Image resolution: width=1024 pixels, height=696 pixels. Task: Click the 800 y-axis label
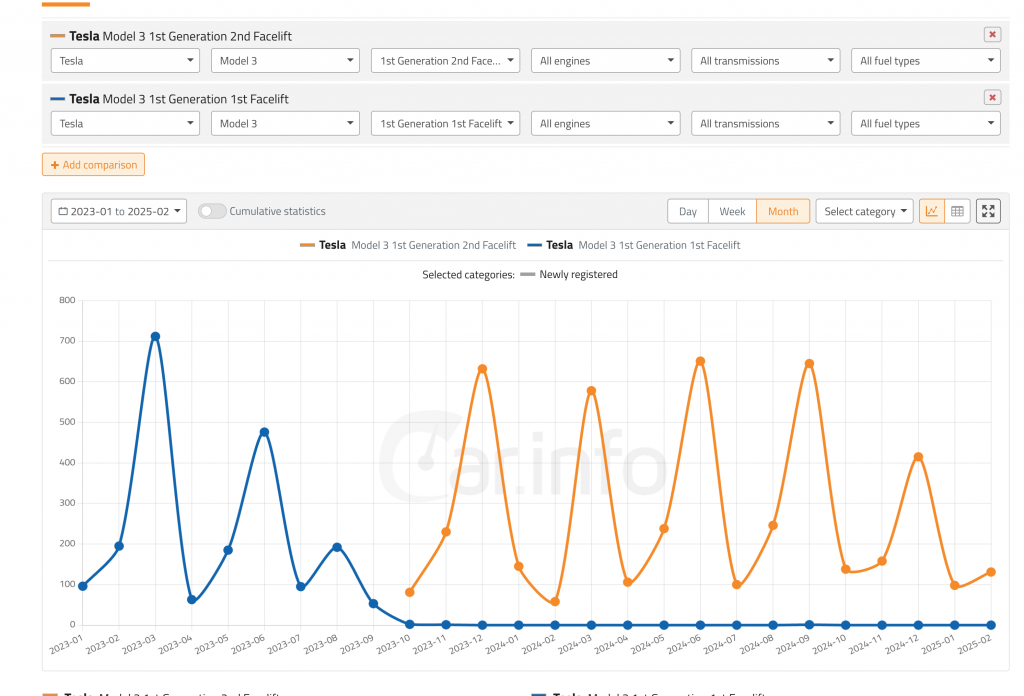pos(67,300)
